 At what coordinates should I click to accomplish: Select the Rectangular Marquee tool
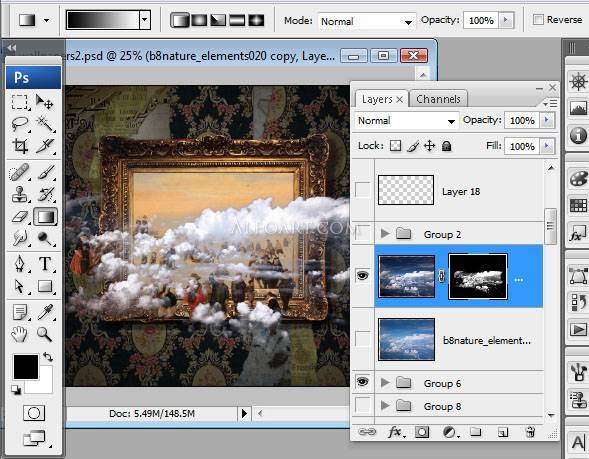[x=20, y=102]
